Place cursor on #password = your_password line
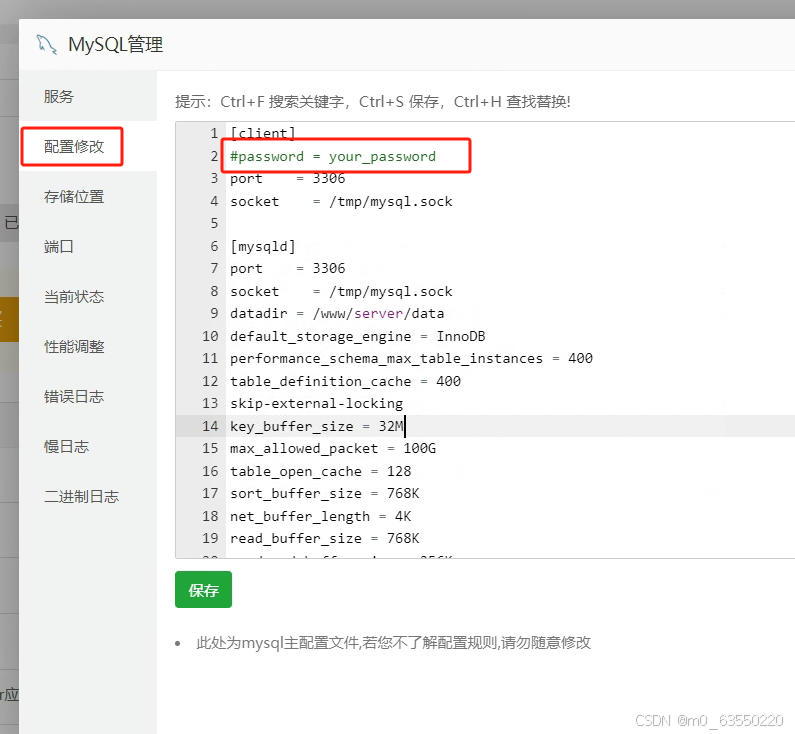This screenshot has width=795, height=734. click(333, 156)
